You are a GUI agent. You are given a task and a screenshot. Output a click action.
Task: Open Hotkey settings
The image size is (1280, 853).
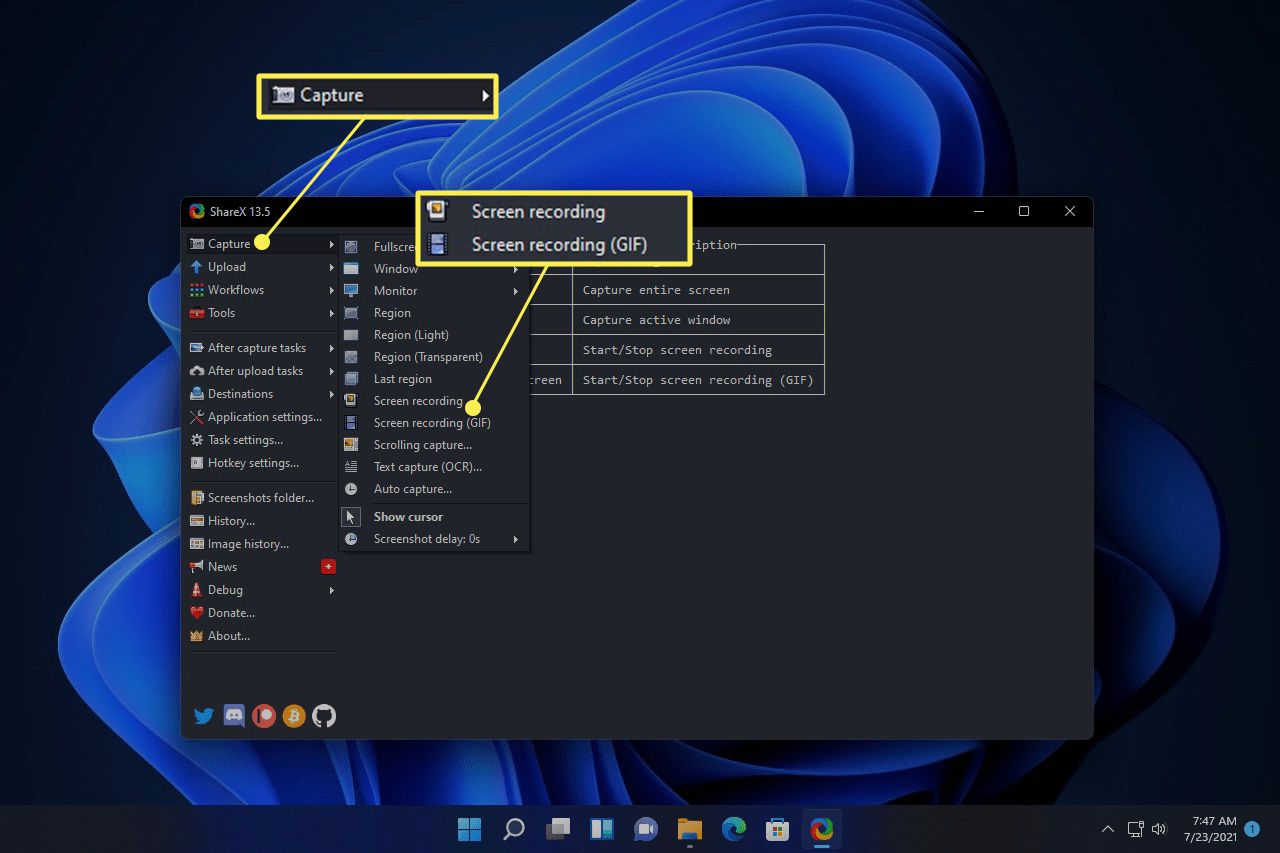[x=252, y=463]
